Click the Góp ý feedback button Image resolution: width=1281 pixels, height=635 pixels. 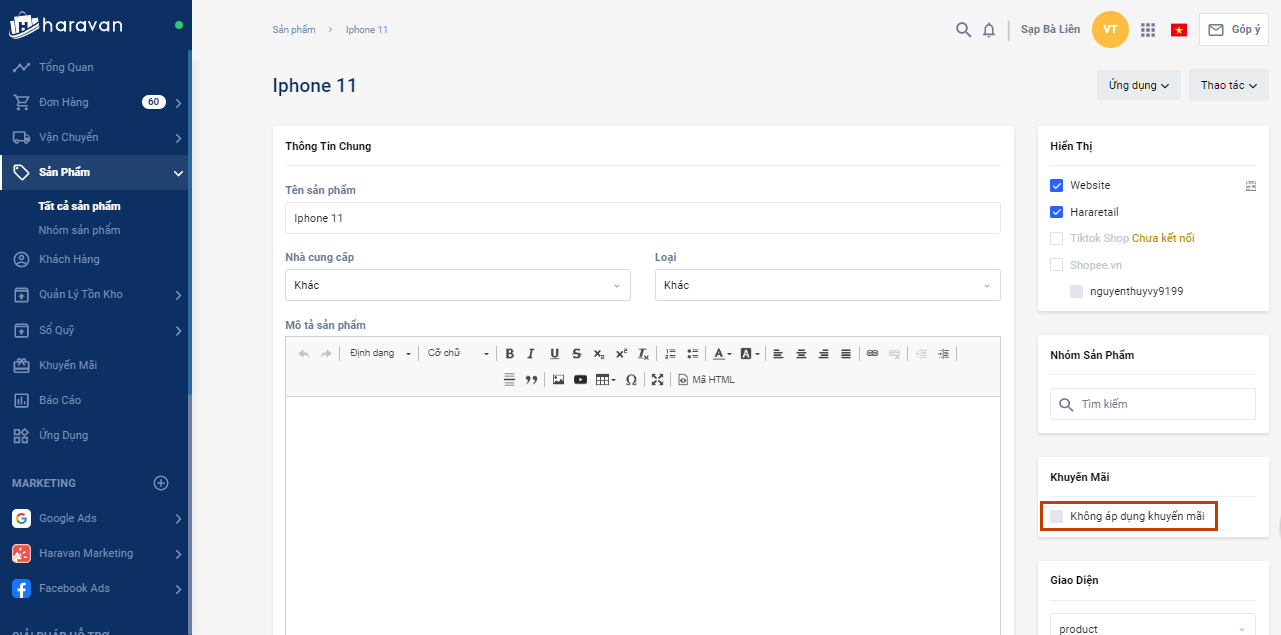[x=1234, y=30]
